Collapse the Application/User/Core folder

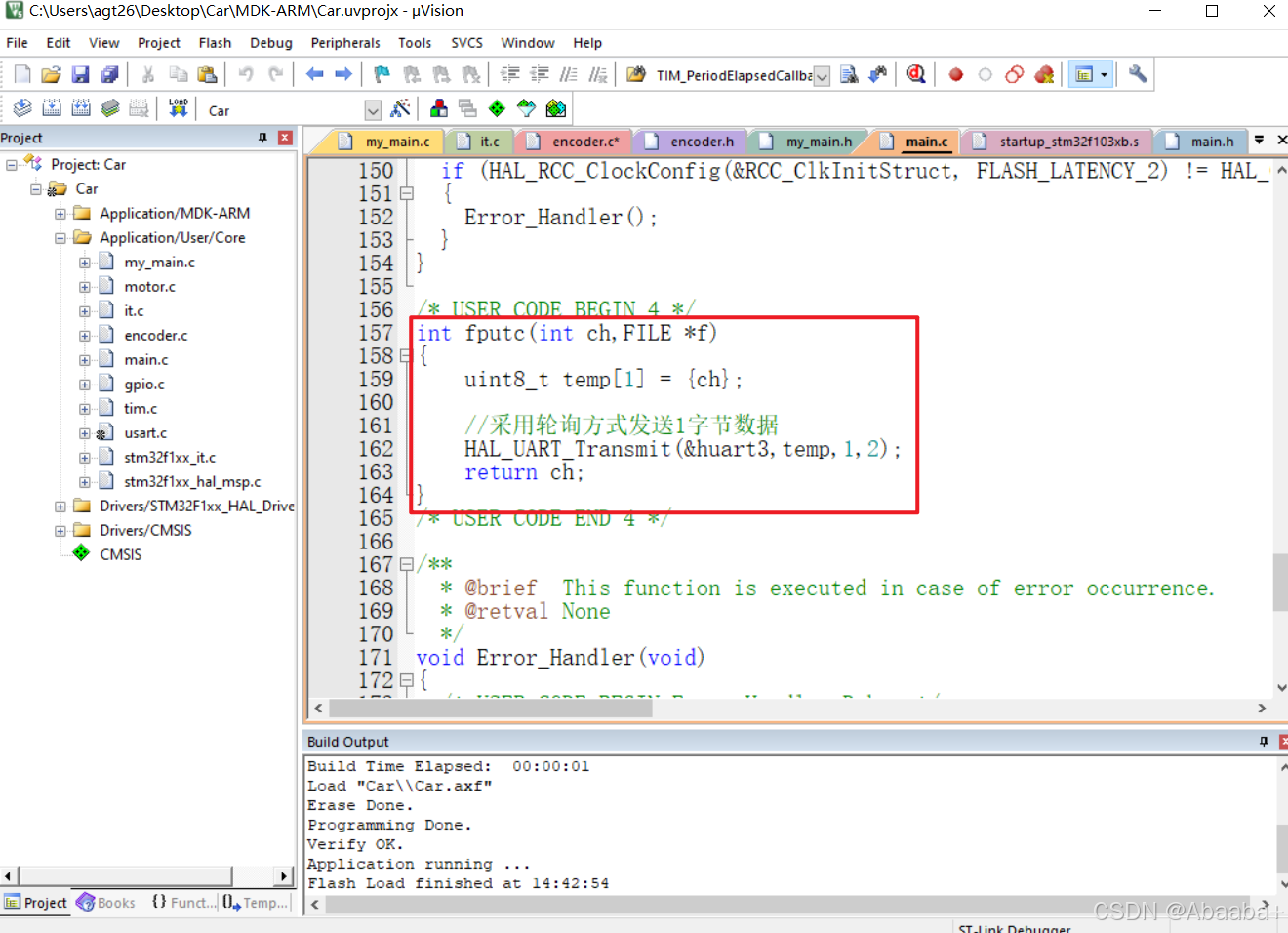point(60,238)
